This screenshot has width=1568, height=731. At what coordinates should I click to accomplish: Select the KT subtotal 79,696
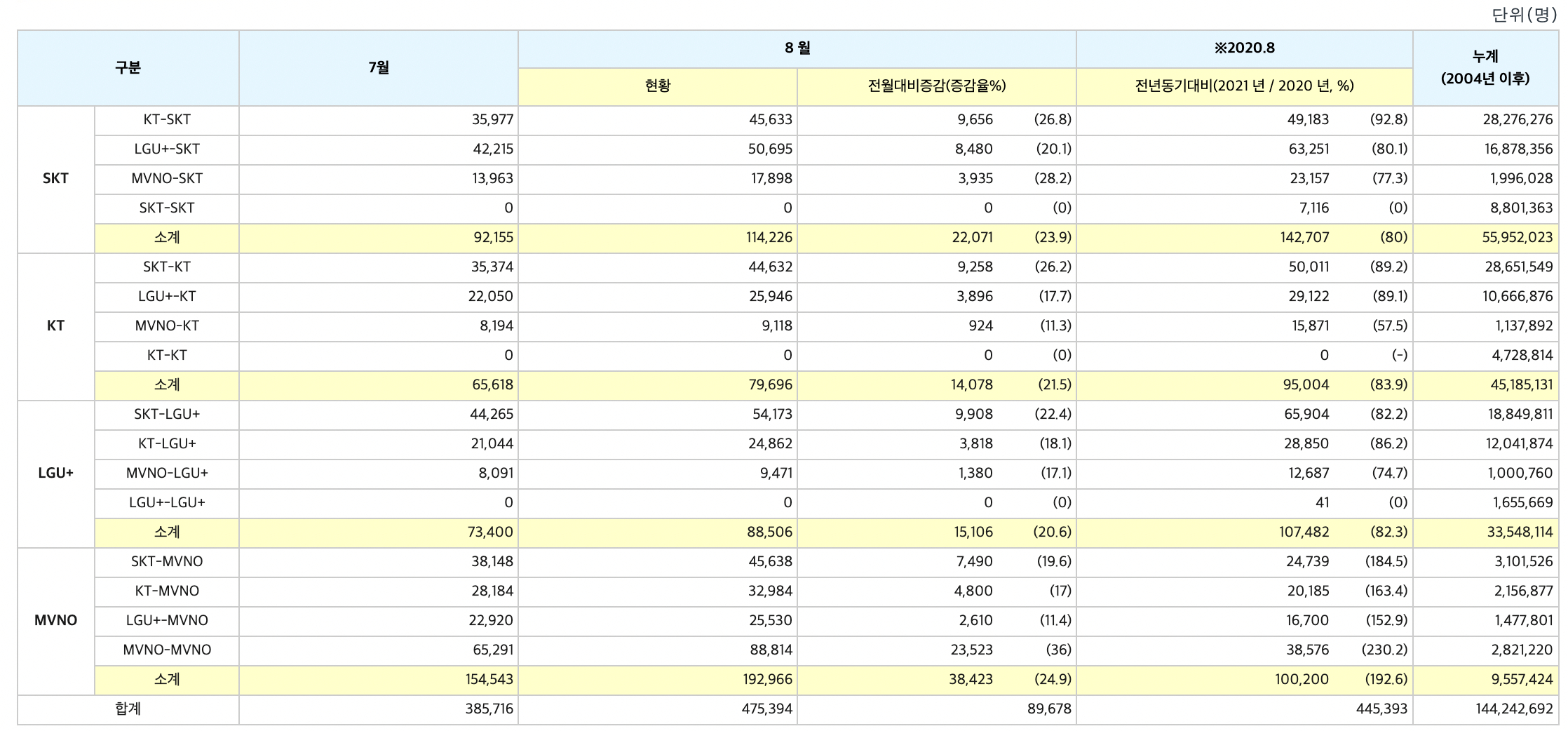click(x=771, y=385)
